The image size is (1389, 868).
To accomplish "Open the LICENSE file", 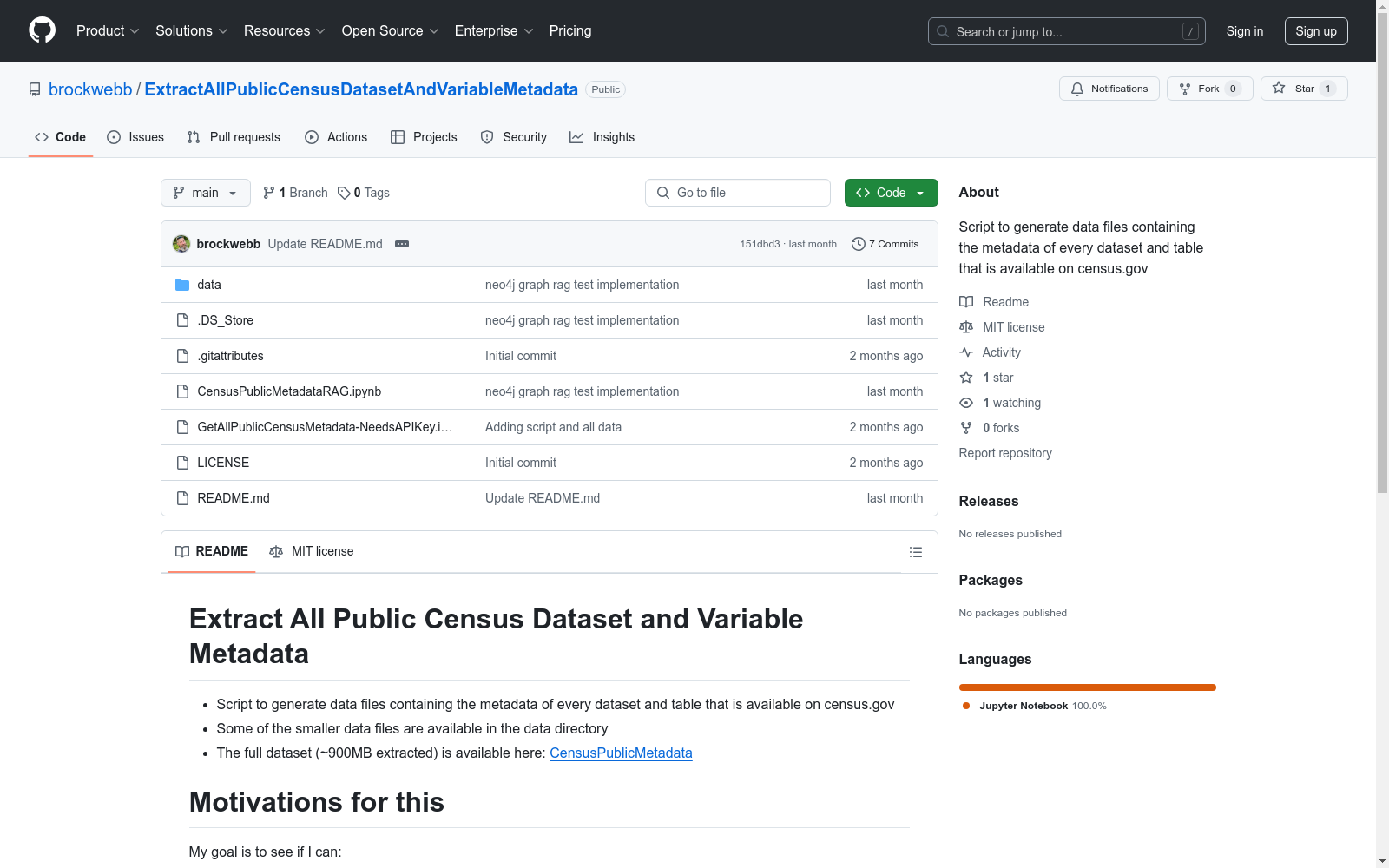I will [x=223, y=463].
